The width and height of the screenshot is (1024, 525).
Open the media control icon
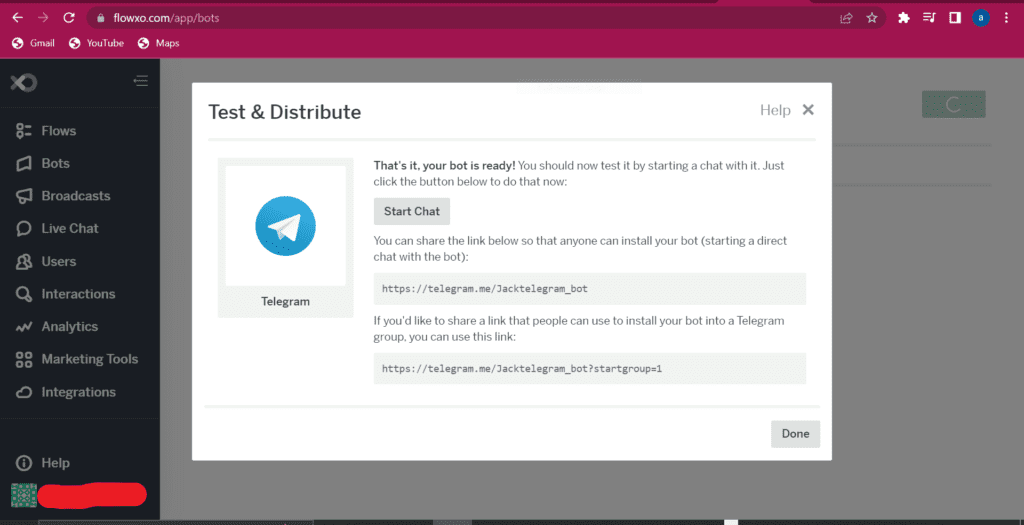click(x=929, y=18)
